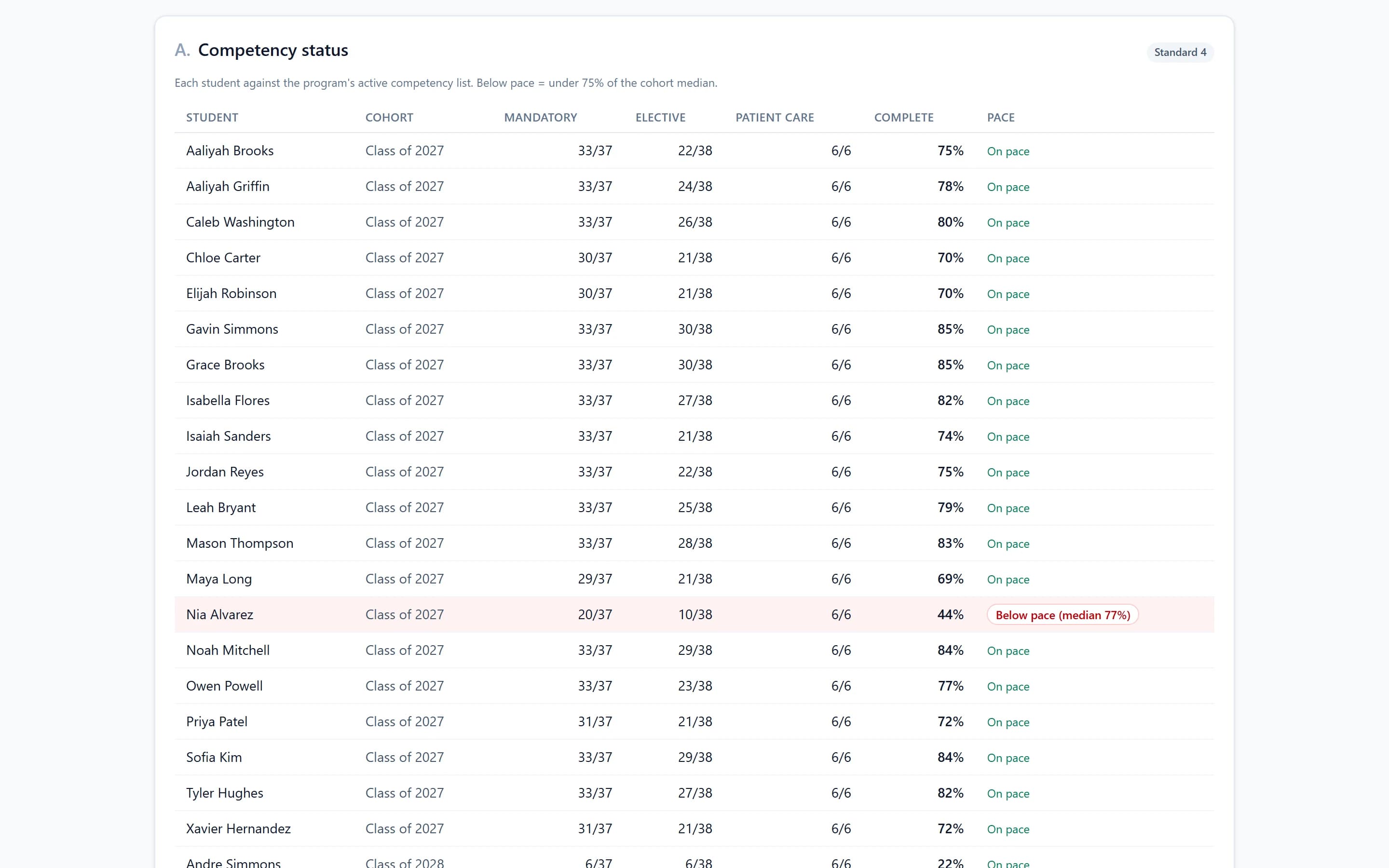Open Caleb Washington's record

pos(240,222)
